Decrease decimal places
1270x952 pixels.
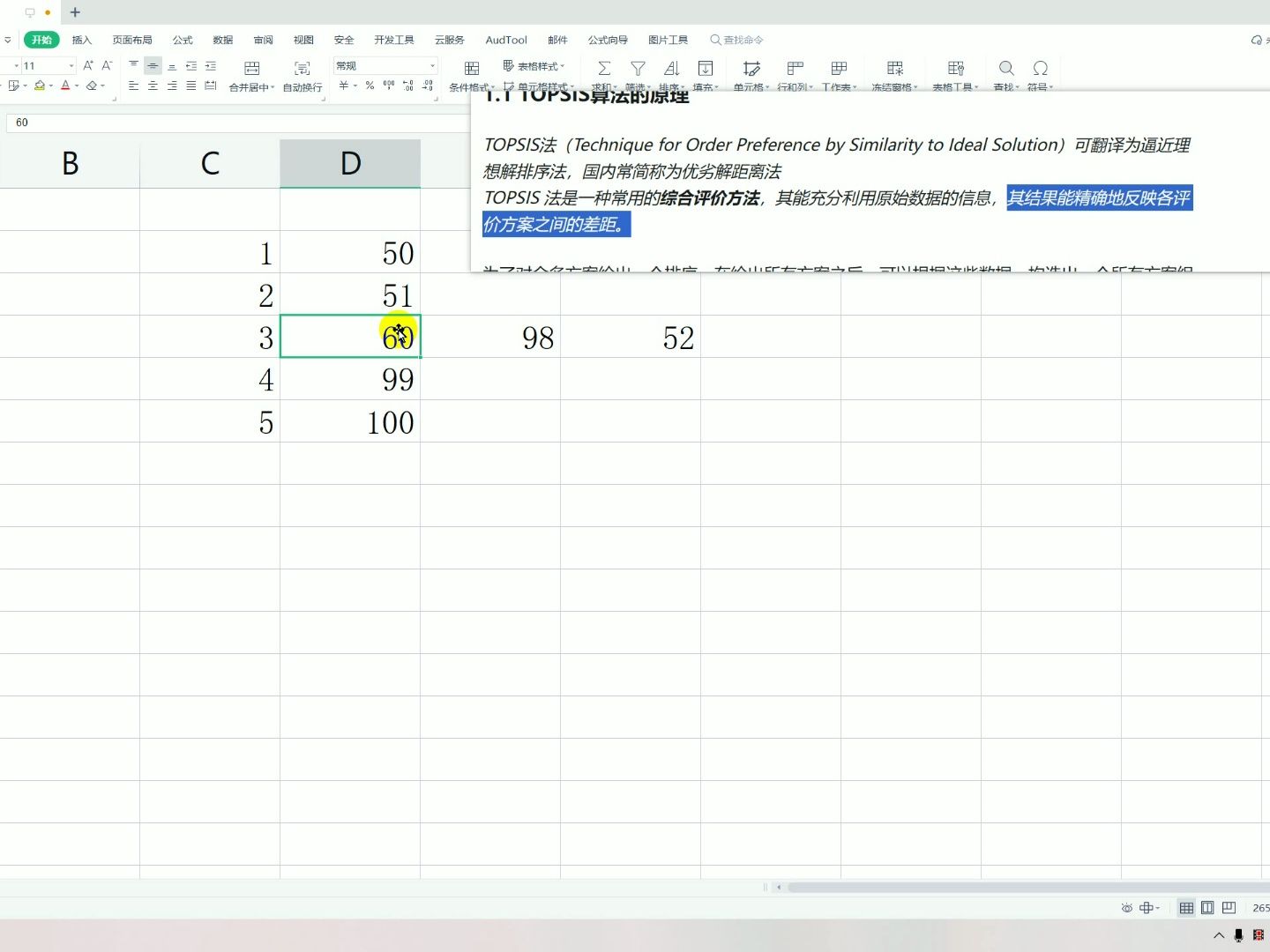428,86
